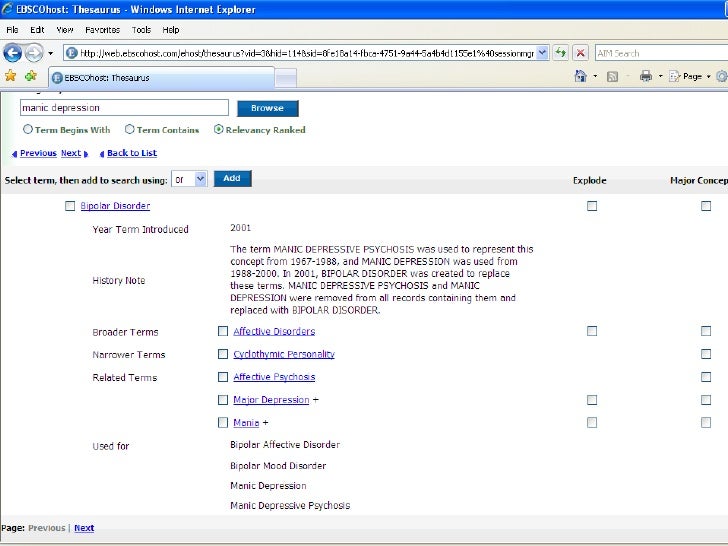The width and height of the screenshot is (728, 546).
Task: Click the Home icon in command bar
Action: pos(580,76)
